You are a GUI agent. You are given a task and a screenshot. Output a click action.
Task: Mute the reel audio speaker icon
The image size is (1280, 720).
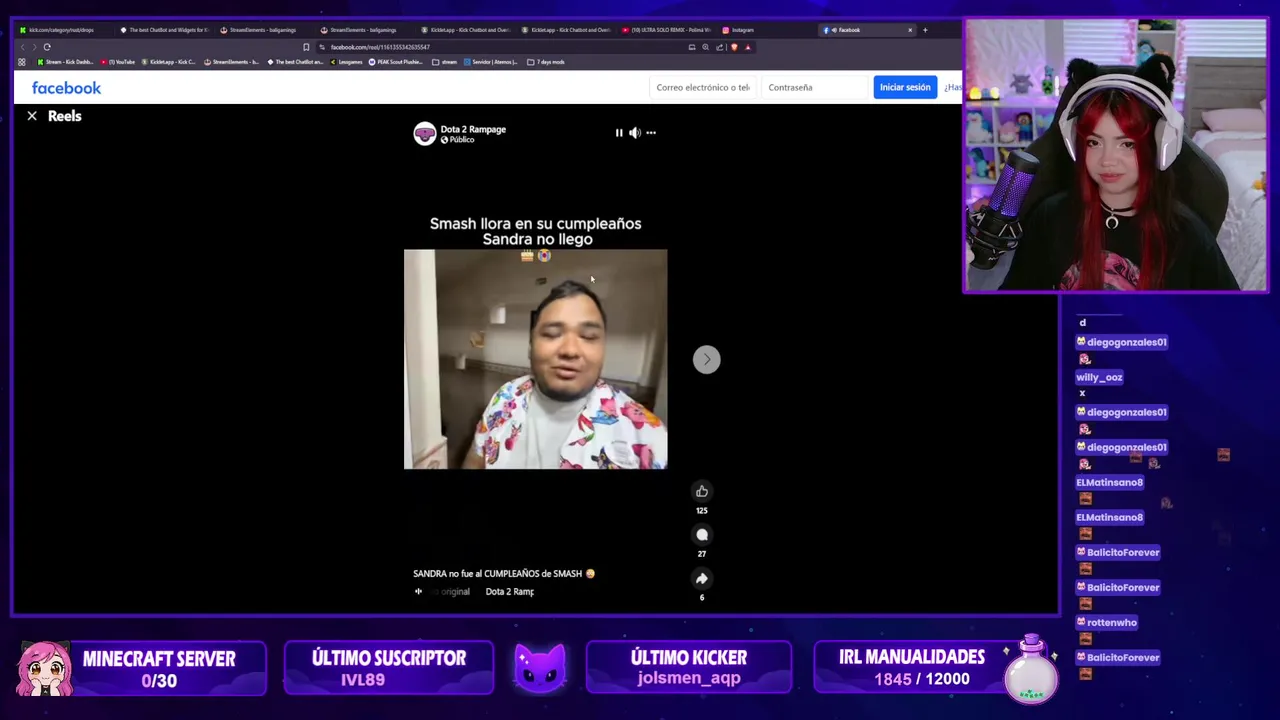point(634,132)
